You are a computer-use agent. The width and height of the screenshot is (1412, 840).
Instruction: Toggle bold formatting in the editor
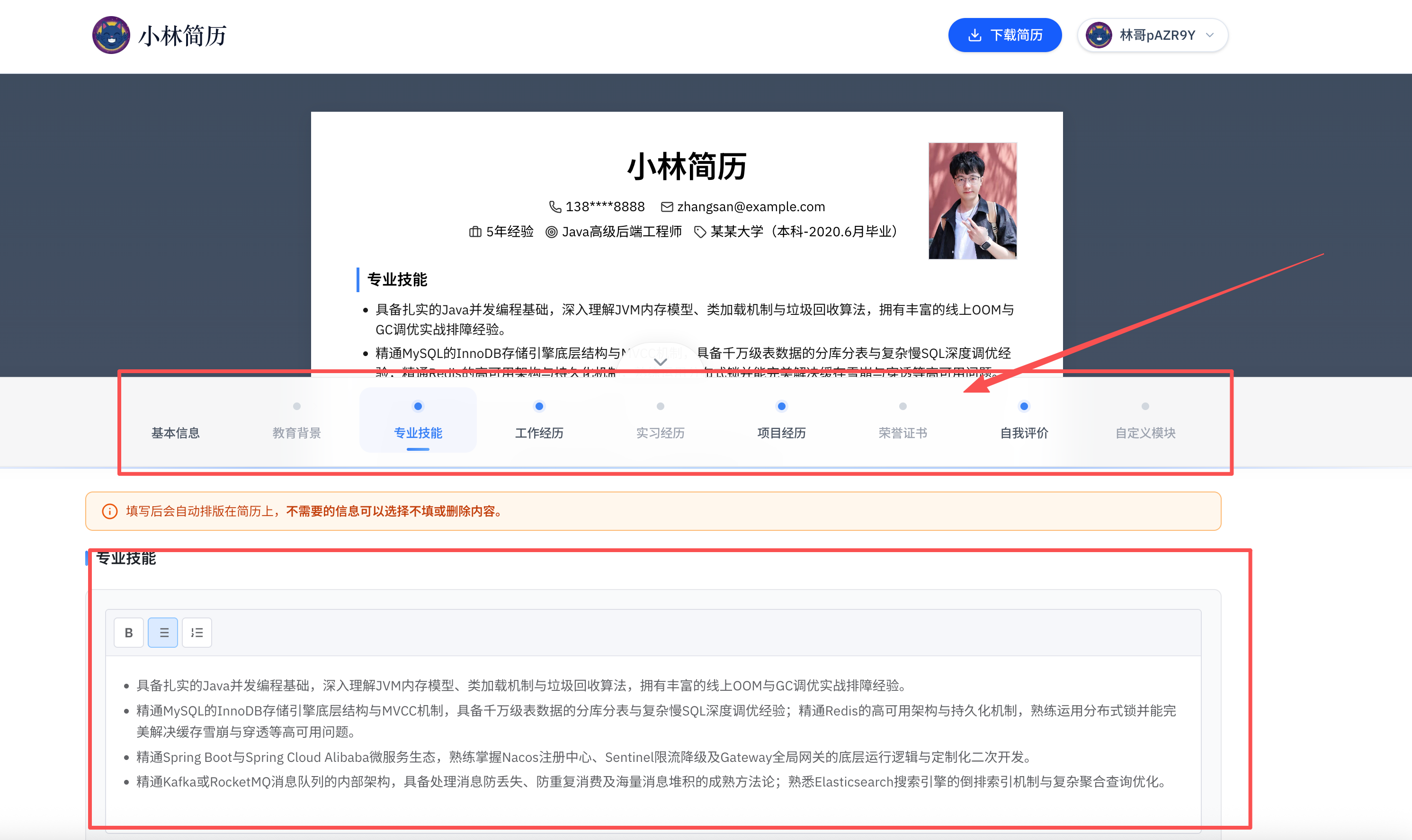click(128, 632)
